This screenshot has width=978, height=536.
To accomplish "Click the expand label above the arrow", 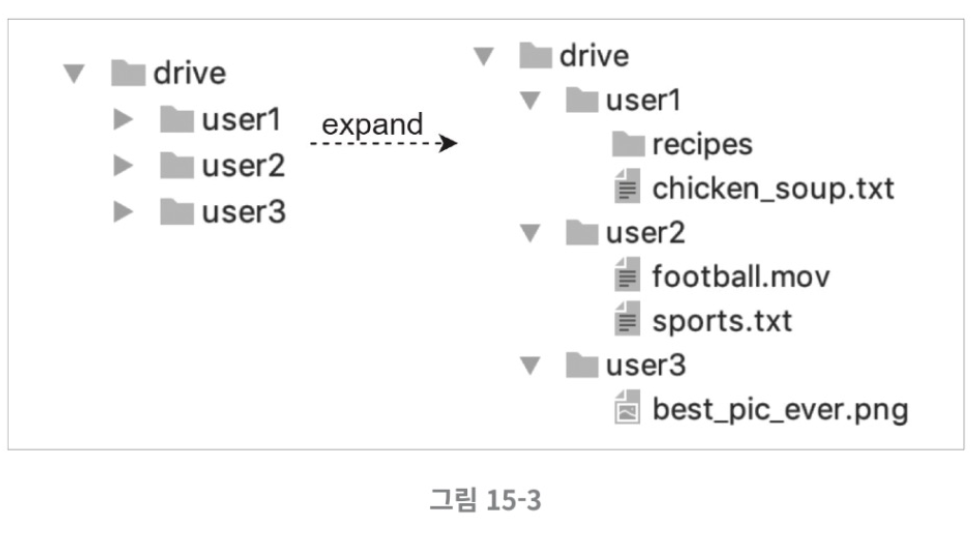I will [372, 125].
